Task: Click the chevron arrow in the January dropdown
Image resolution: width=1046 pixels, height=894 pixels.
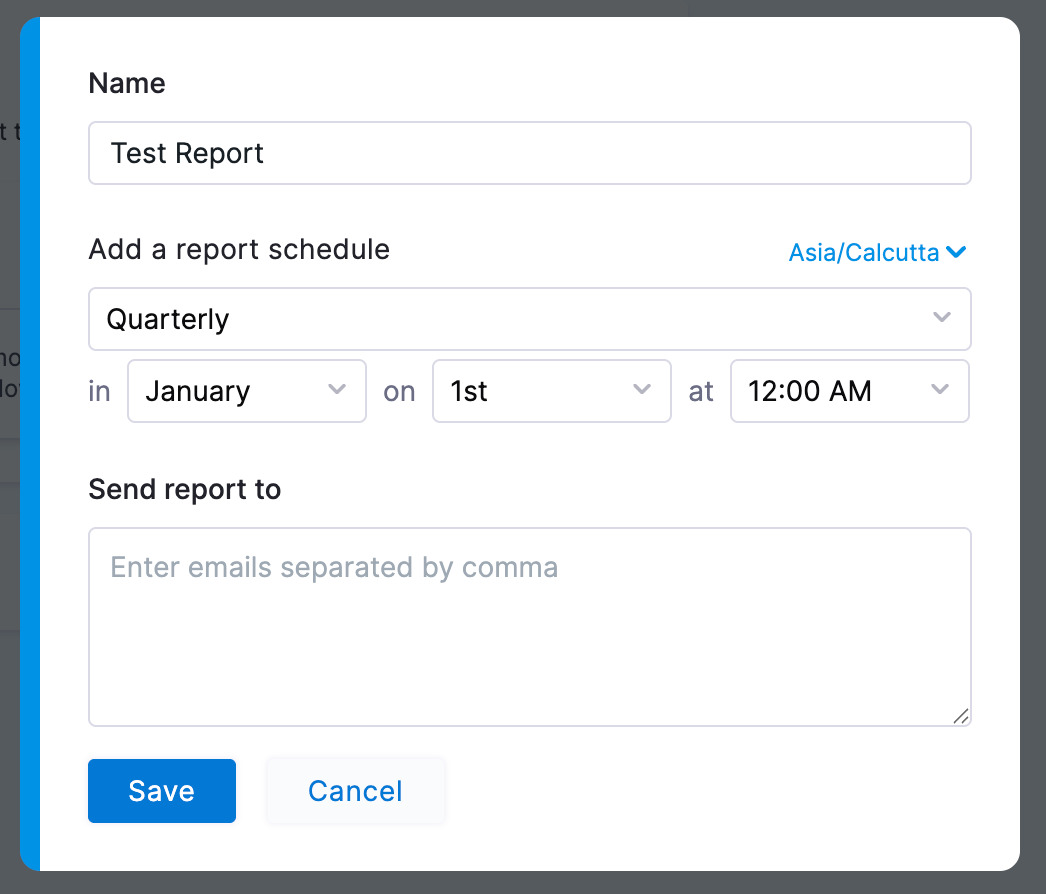Action: pyautogui.click(x=338, y=390)
